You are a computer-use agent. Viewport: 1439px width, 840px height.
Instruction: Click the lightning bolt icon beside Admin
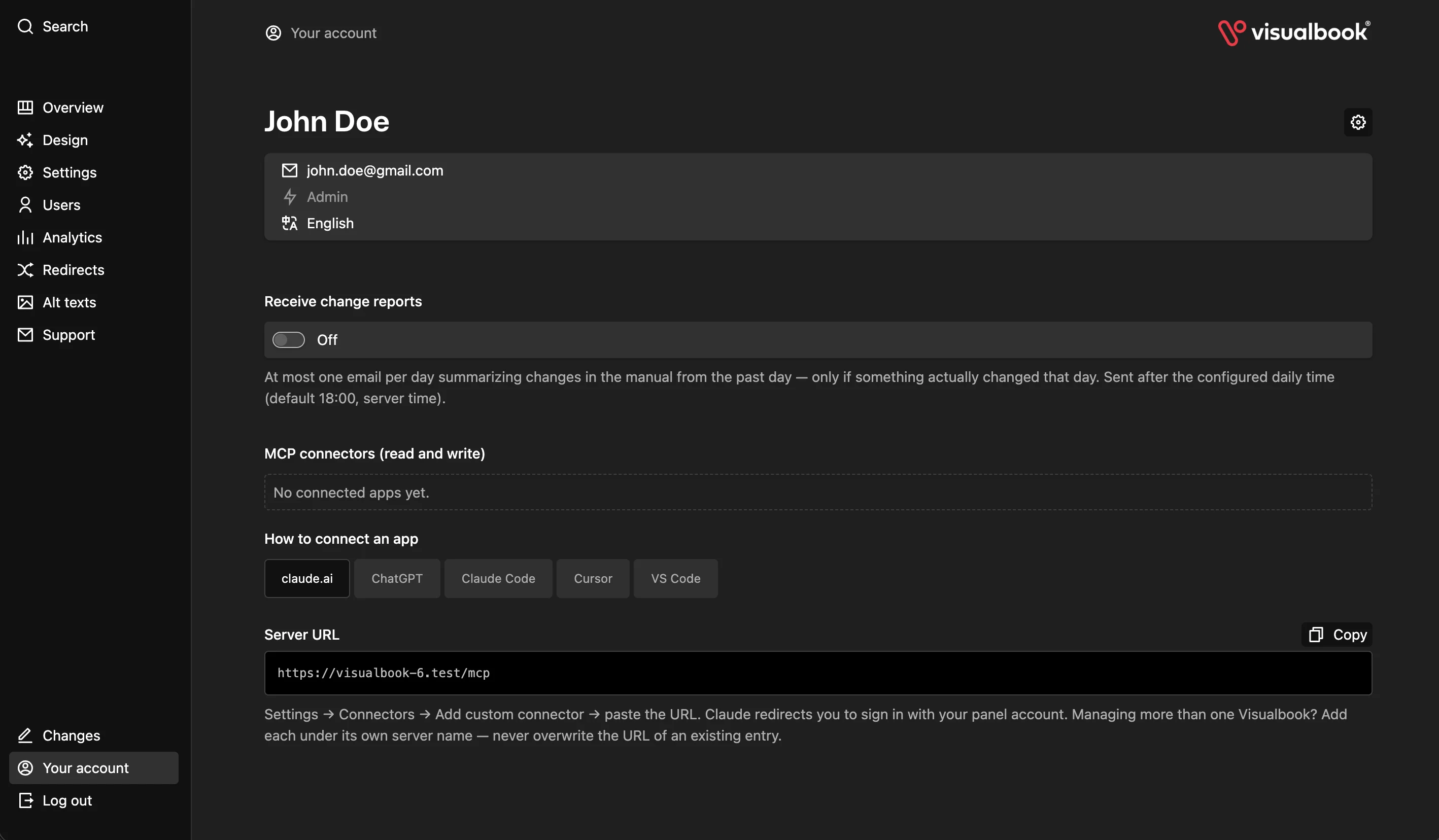290,197
